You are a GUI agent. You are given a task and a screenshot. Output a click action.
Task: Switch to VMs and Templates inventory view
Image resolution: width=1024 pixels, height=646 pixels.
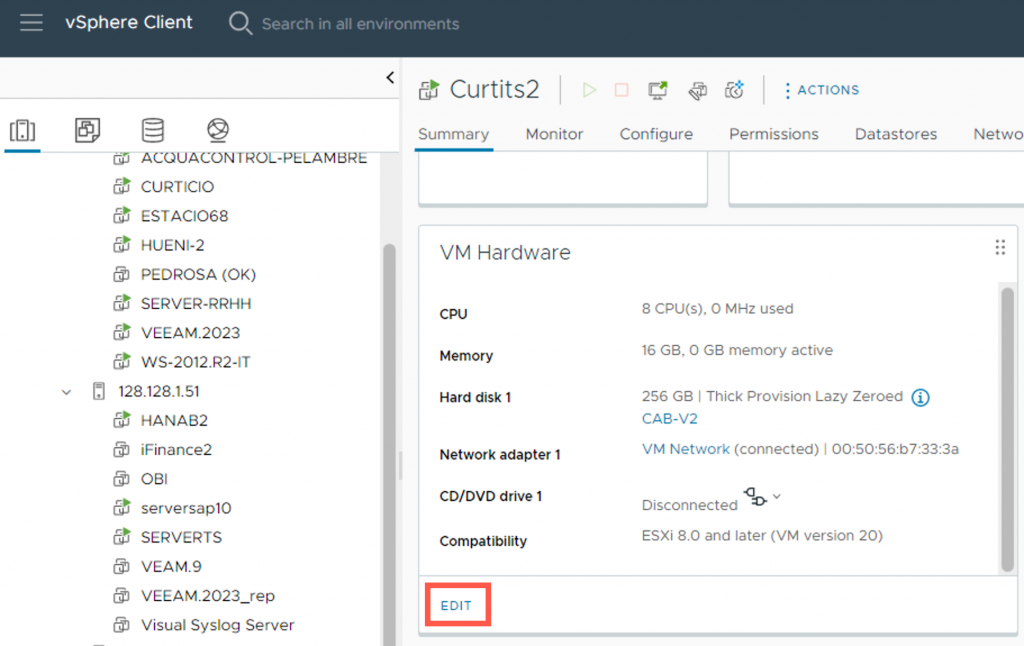[x=88, y=130]
